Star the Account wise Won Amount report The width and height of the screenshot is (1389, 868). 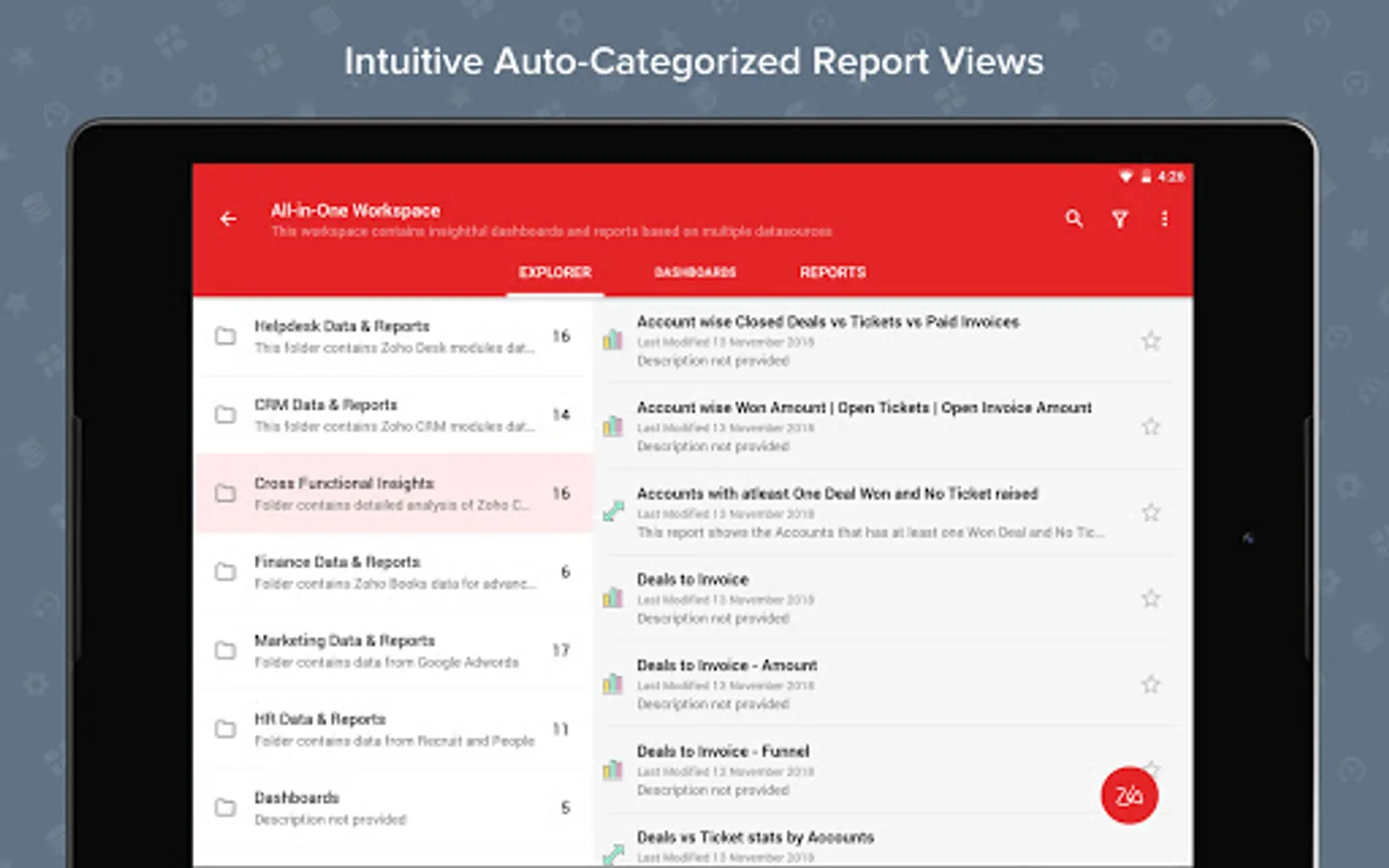(x=1151, y=426)
